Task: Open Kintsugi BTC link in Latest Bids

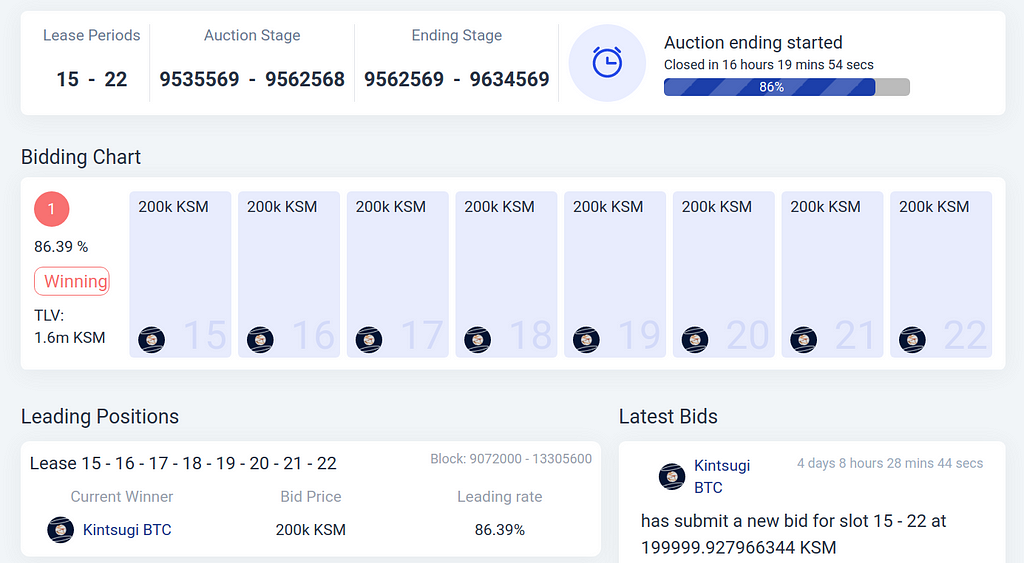Action: (x=721, y=476)
